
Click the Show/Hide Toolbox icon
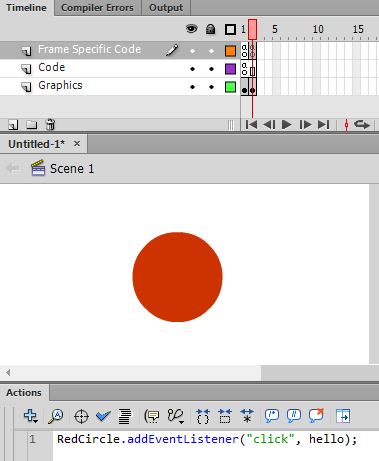[x=343, y=416]
